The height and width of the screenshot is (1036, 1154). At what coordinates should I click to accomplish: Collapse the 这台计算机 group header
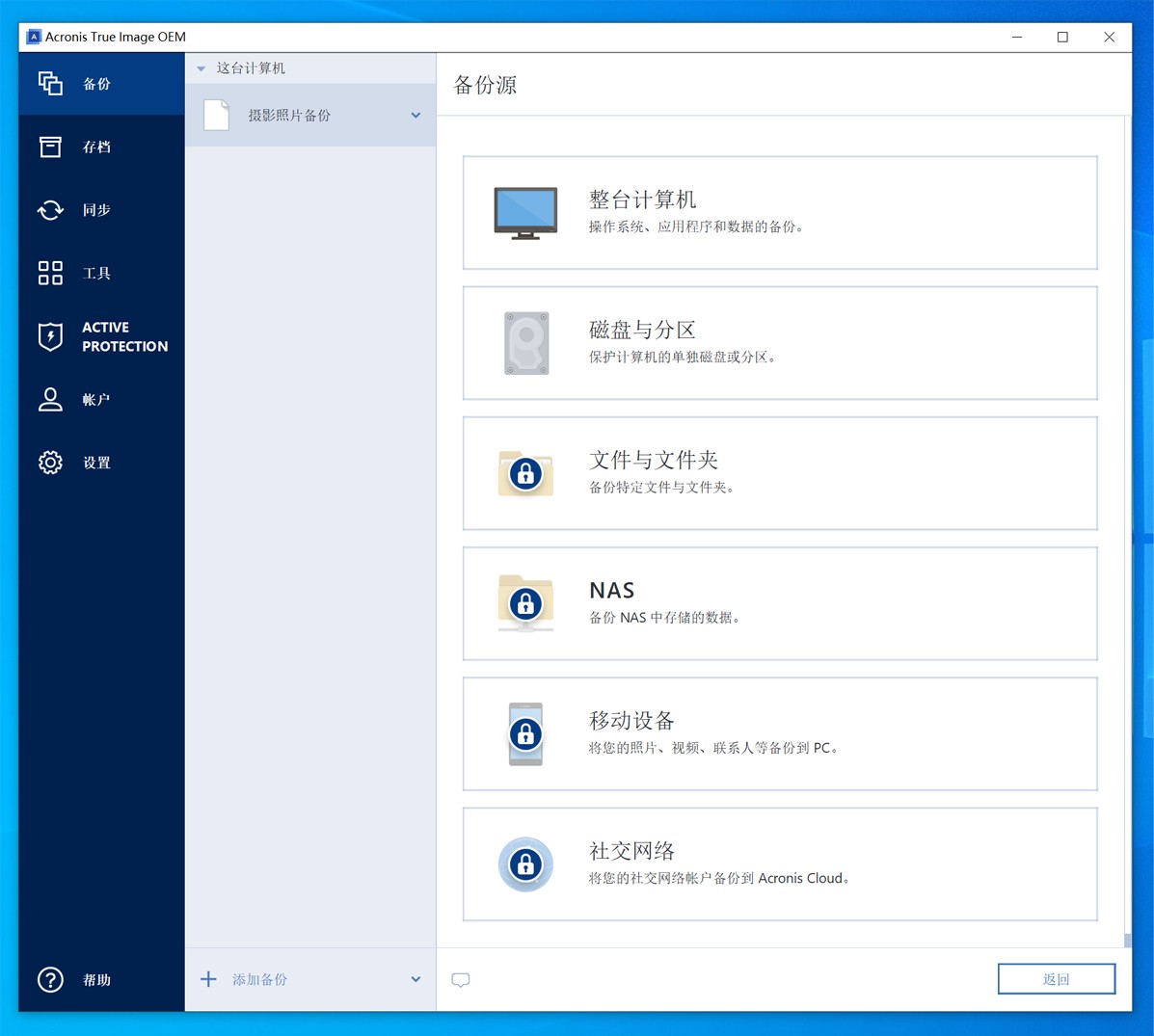click(x=201, y=67)
